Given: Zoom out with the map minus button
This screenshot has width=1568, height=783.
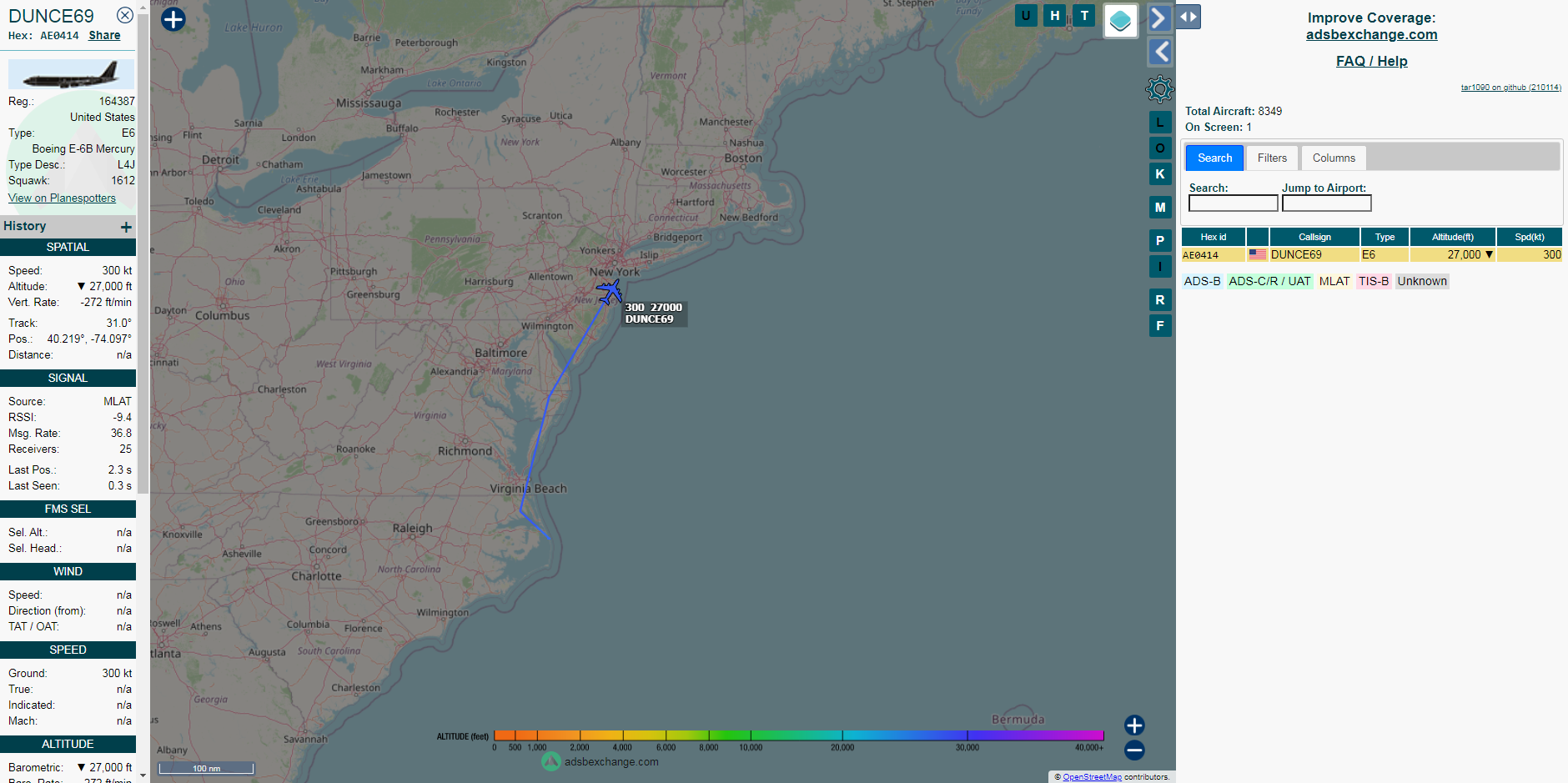Looking at the screenshot, I should pyautogui.click(x=1134, y=750).
